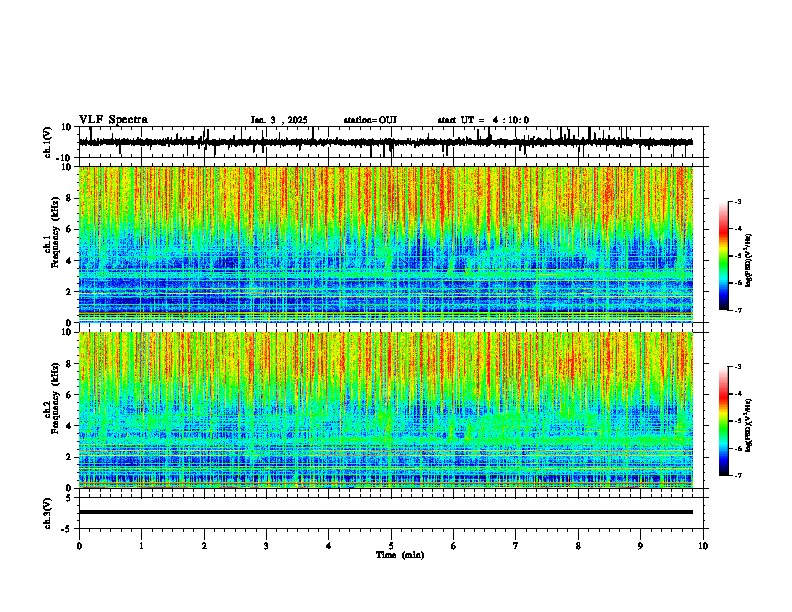Viewport: 792px width, 612px height.
Task: Click time axis tick label "7"
Action: [516, 546]
